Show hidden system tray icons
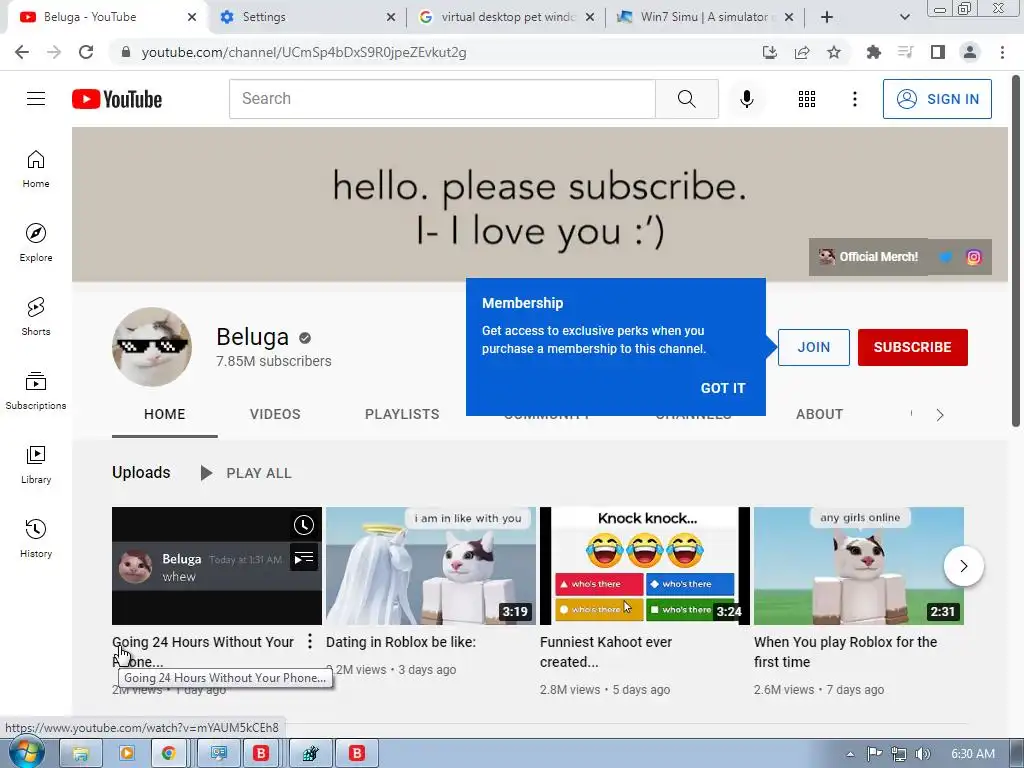Viewport: 1024px width, 768px height. pos(850,754)
